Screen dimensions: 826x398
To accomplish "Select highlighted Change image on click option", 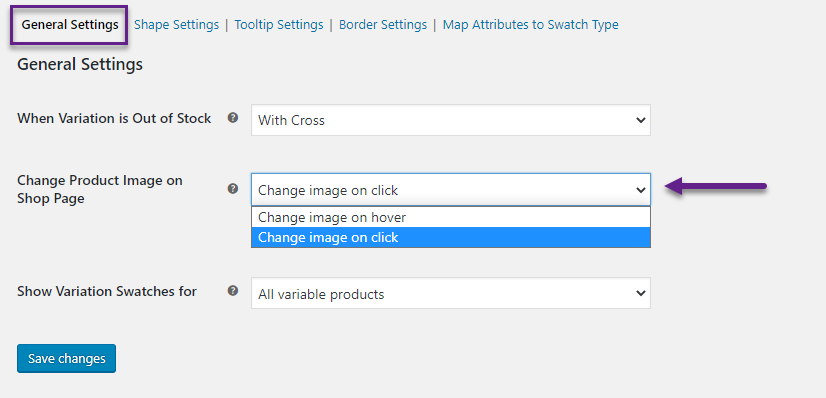I will click(451, 237).
